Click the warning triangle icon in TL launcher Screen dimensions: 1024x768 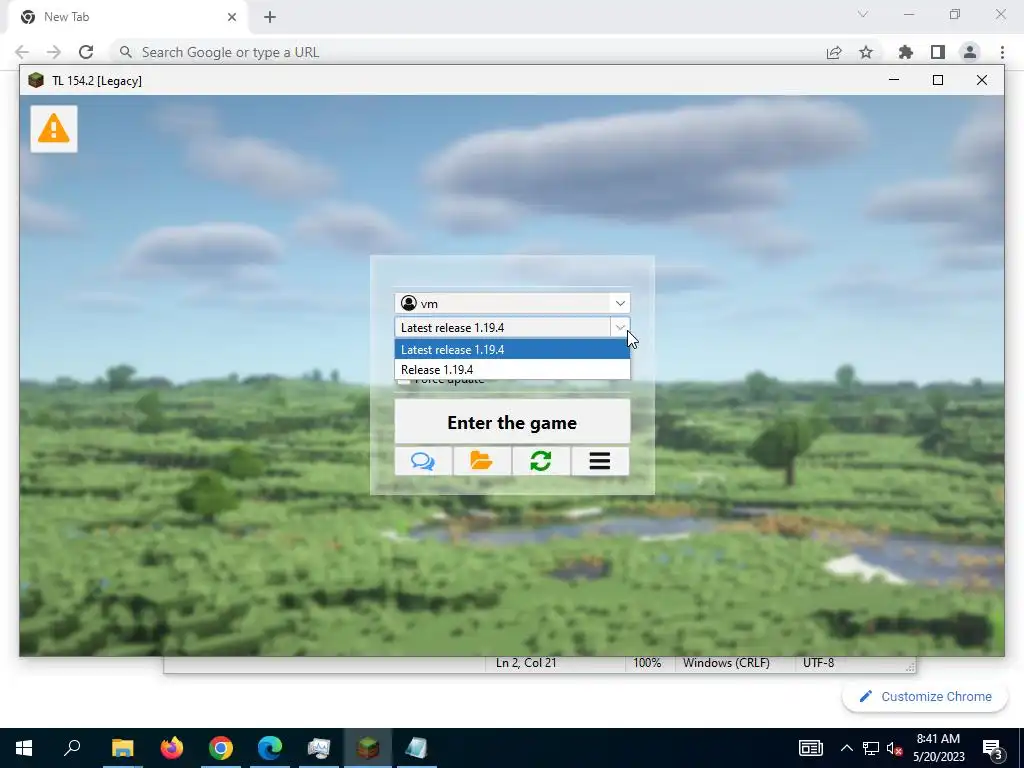click(54, 129)
